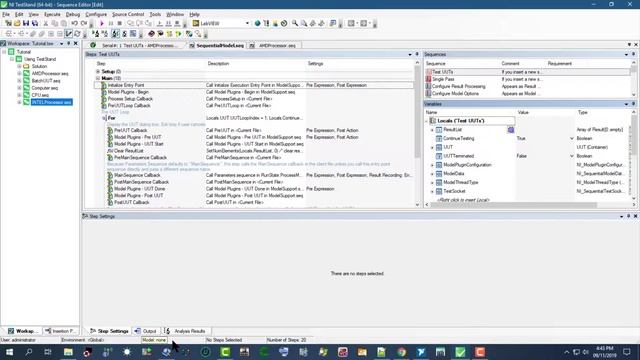Switch to SequentialModel.seq tab
The height and width of the screenshot is (360, 640).
pyautogui.click(x=217, y=45)
